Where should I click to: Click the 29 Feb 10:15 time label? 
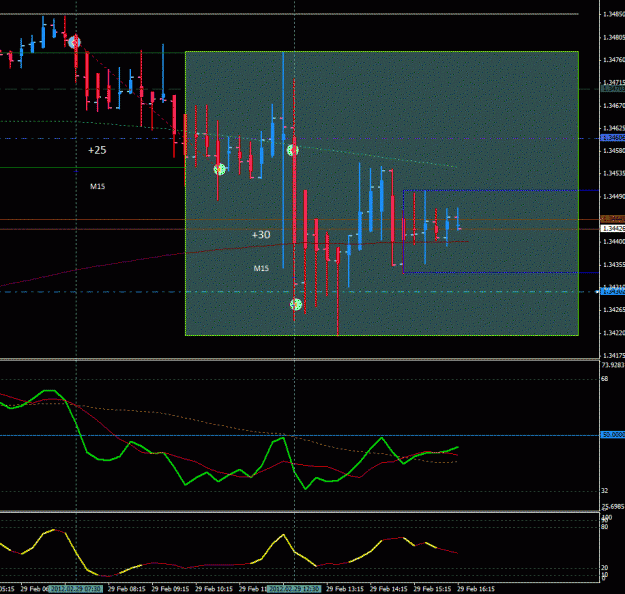pyautogui.click(x=214, y=589)
